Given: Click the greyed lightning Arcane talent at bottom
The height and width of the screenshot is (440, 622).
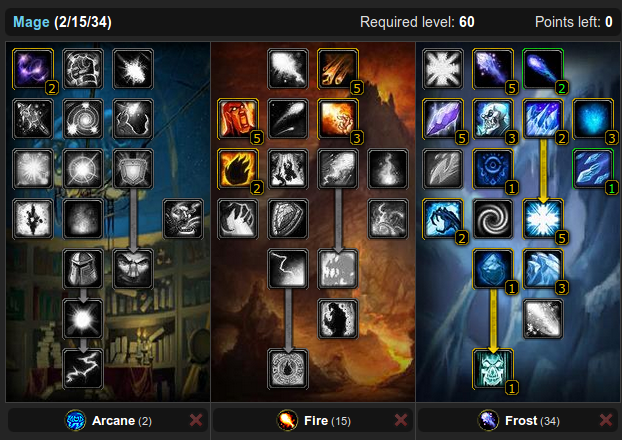Looking at the screenshot, I should [x=83, y=369].
